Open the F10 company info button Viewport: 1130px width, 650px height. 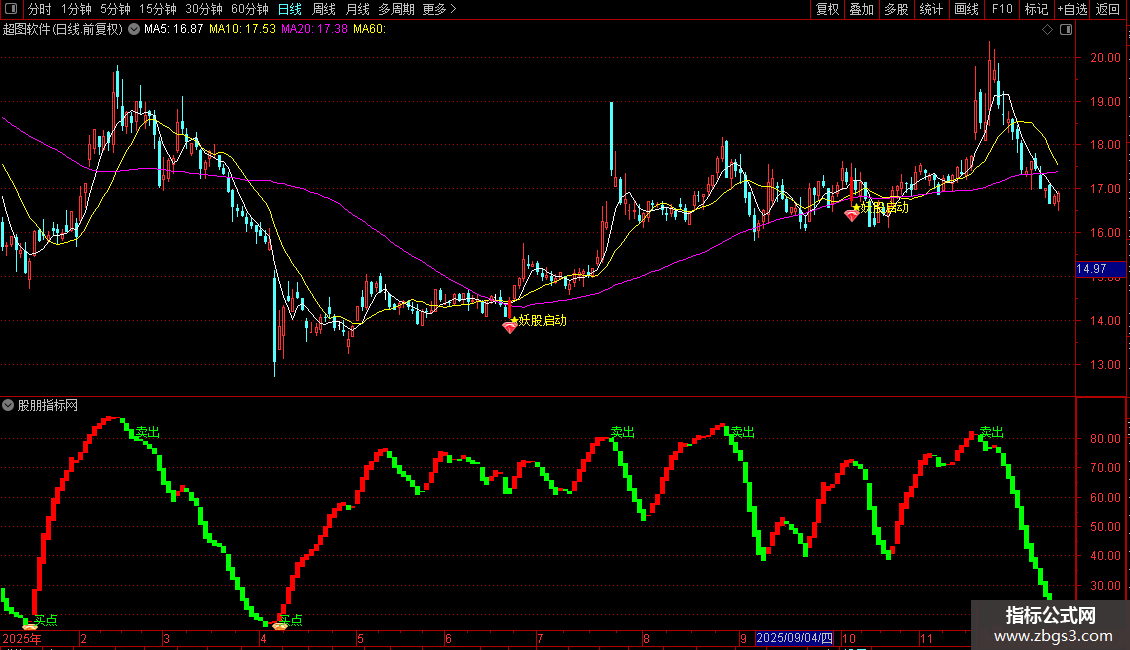1002,9
